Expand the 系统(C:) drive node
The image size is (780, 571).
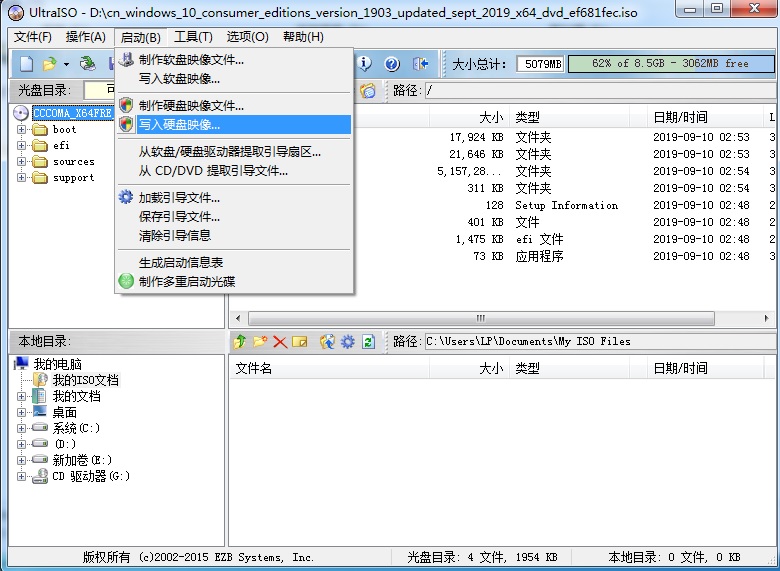coord(21,428)
